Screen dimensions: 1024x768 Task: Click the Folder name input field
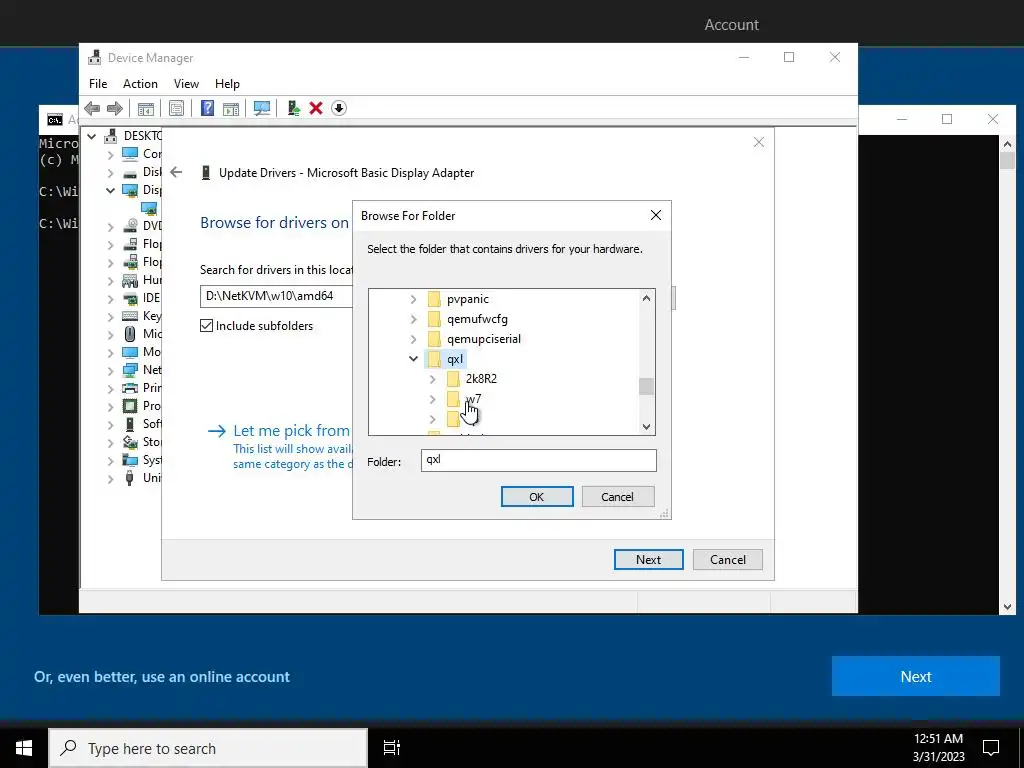[x=538, y=460]
